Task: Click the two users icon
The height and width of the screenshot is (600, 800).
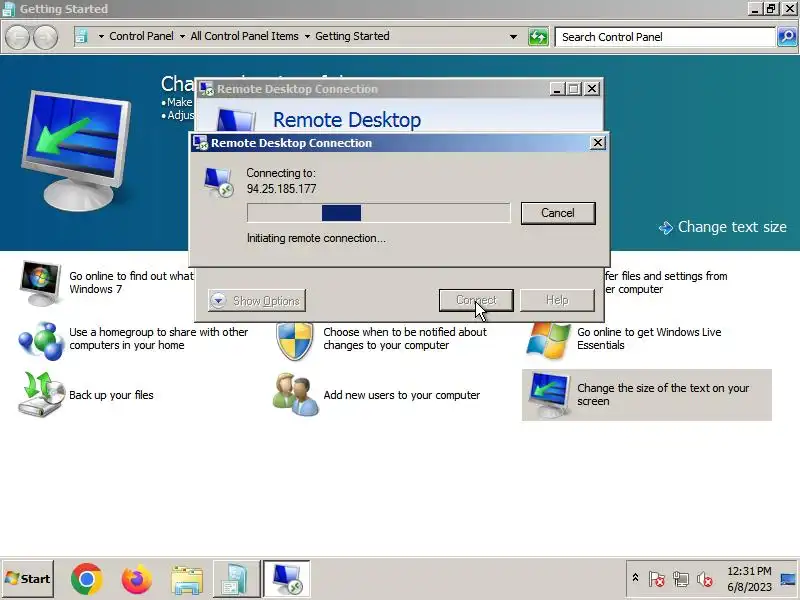Action: click(295, 394)
